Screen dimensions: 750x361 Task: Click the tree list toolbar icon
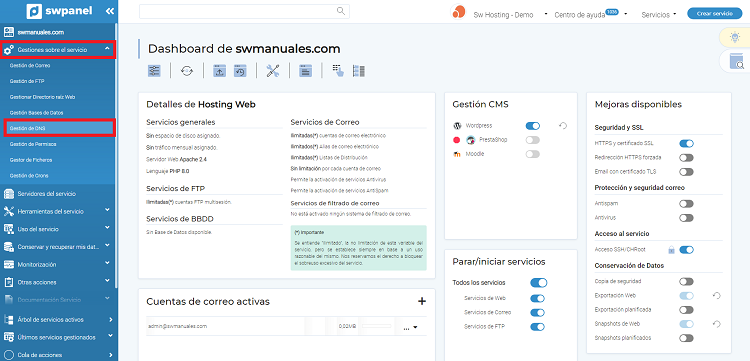[x=359, y=71]
